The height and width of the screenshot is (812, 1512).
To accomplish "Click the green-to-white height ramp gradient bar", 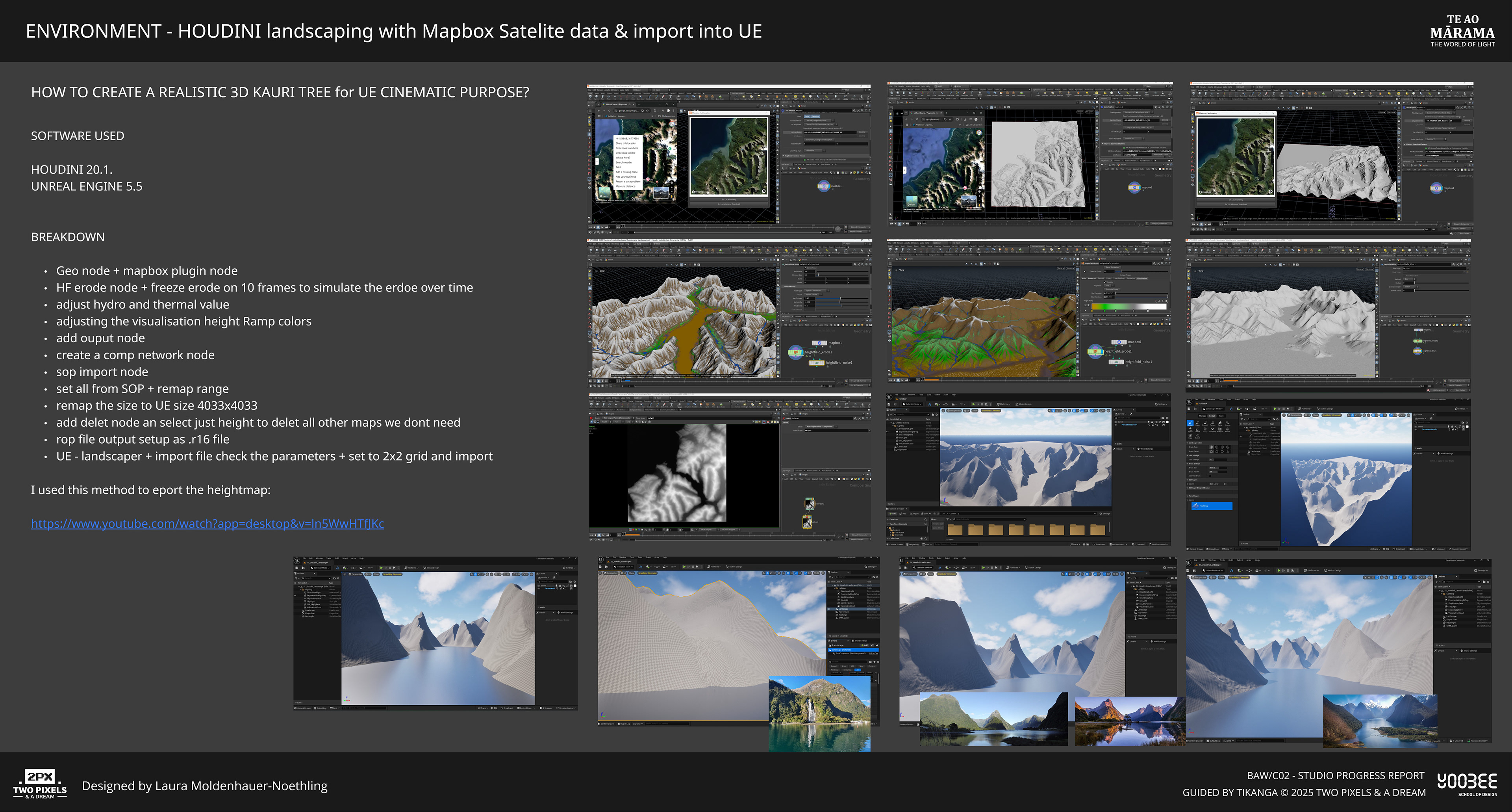I will 1129,307.
